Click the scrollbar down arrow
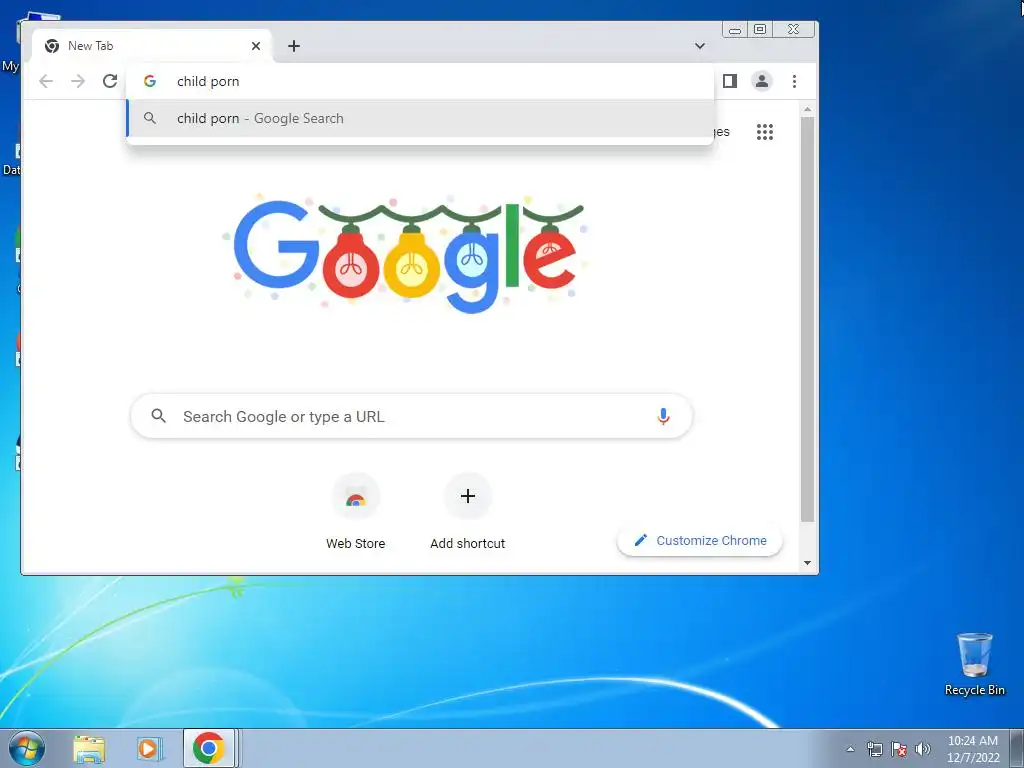 tap(808, 563)
